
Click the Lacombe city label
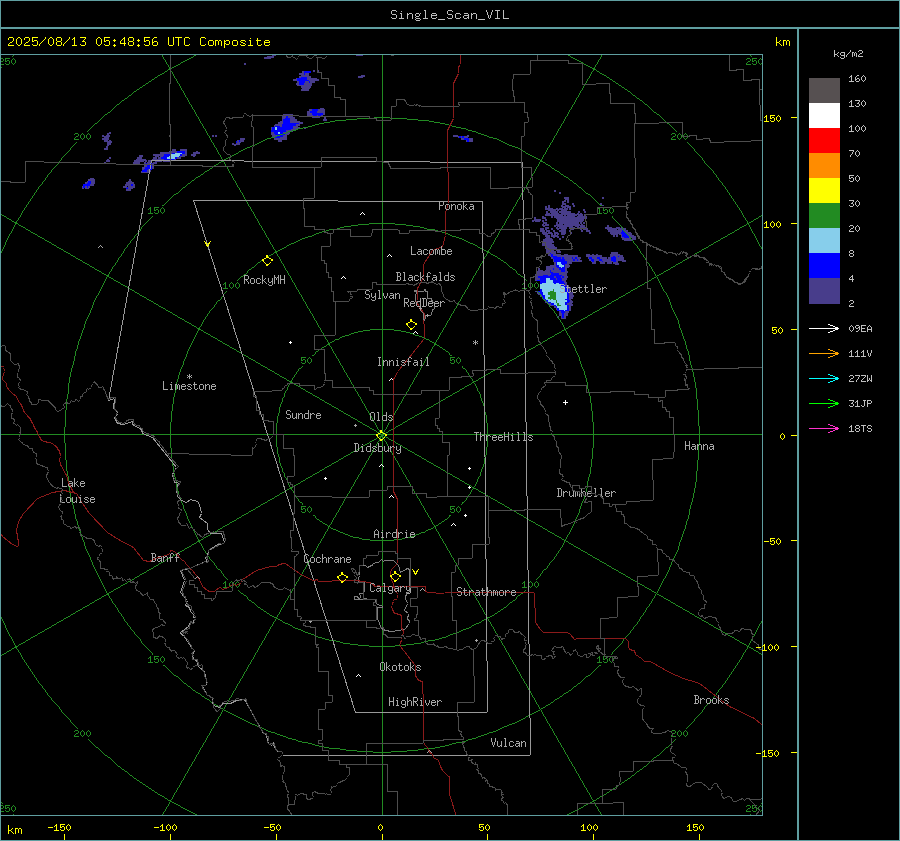pyautogui.click(x=431, y=251)
